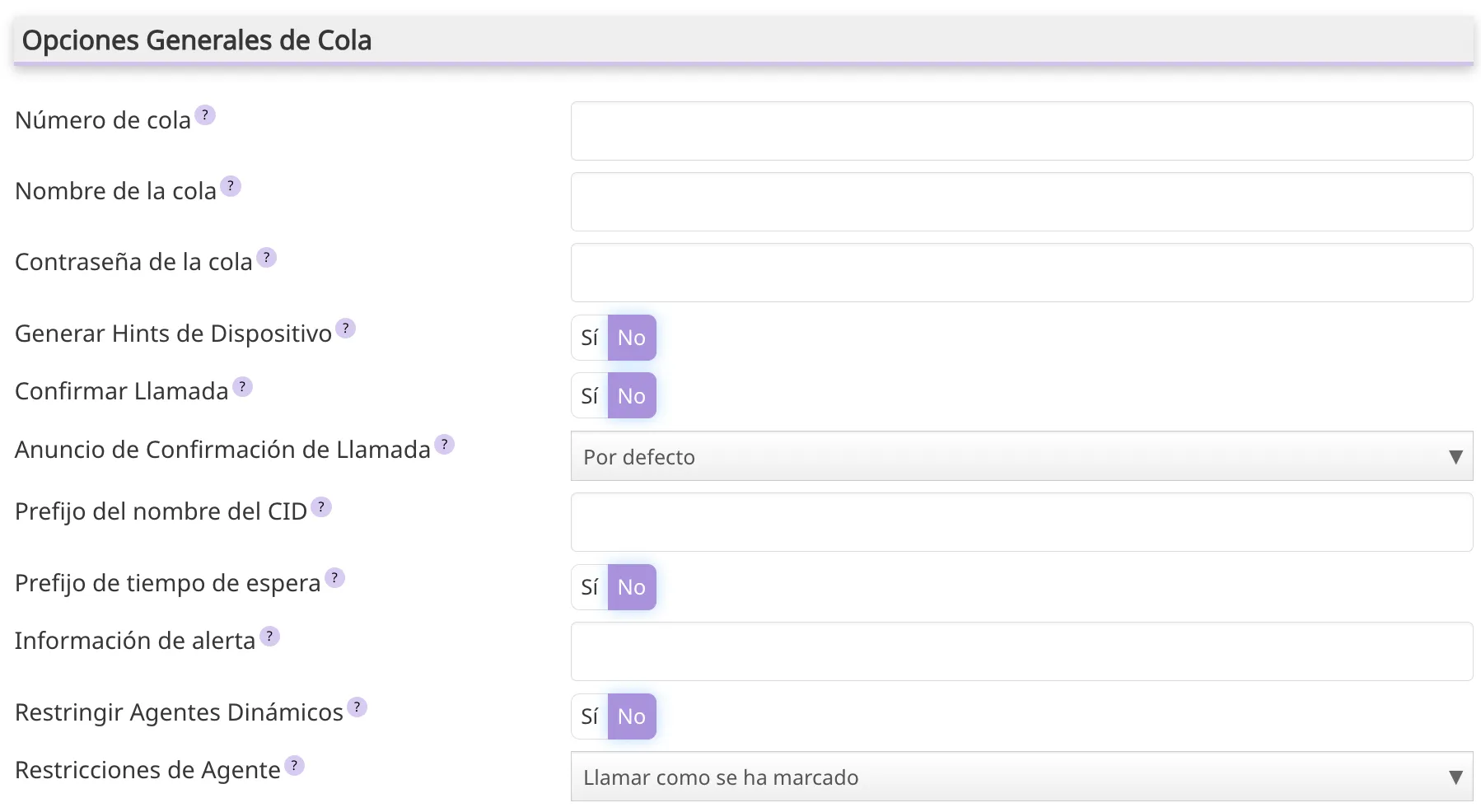Select the Prefijo del nombre del CID field
Viewport: 1481px width, 812px height.
coord(1021,522)
